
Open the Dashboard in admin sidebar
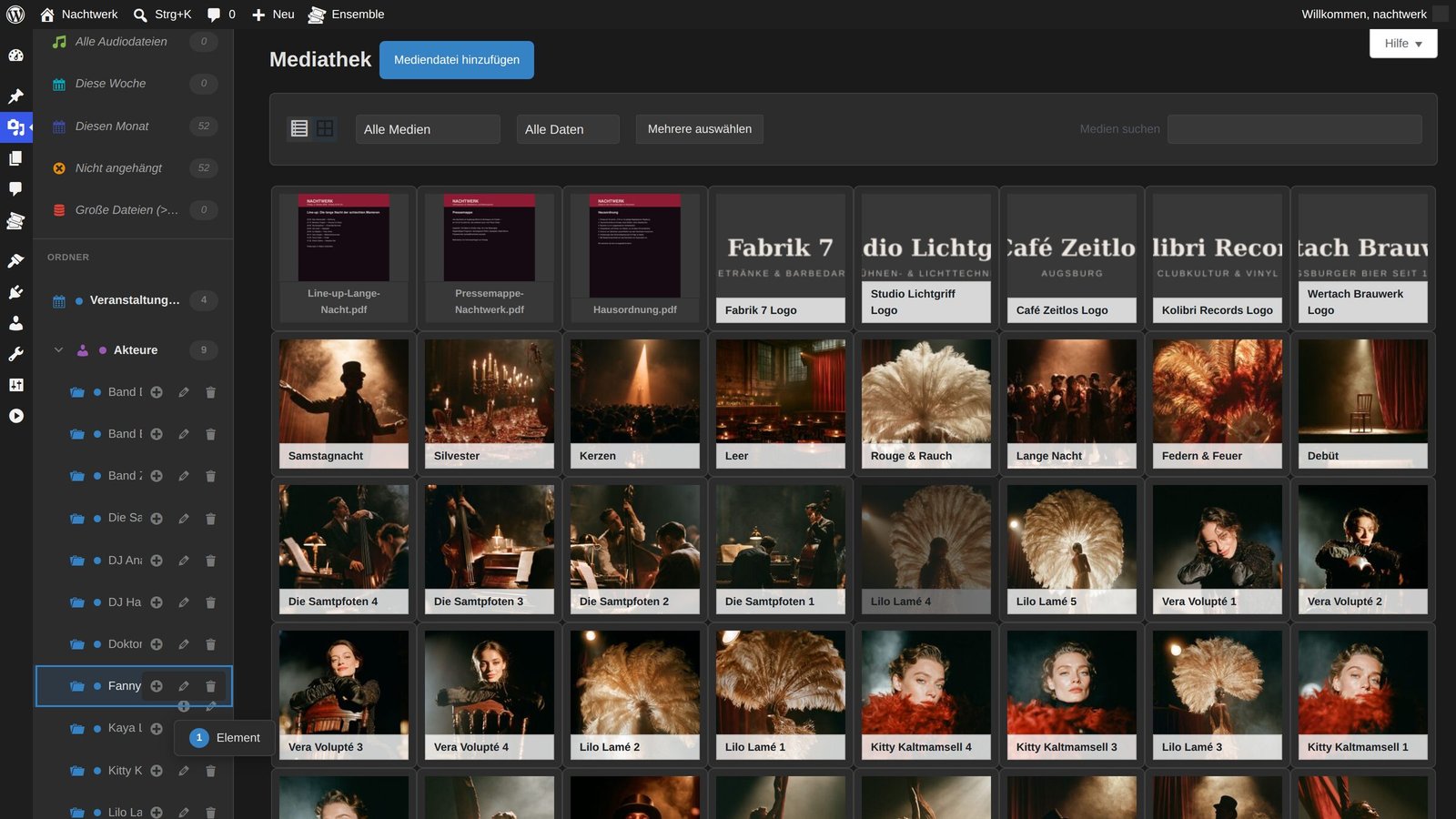click(15, 56)
